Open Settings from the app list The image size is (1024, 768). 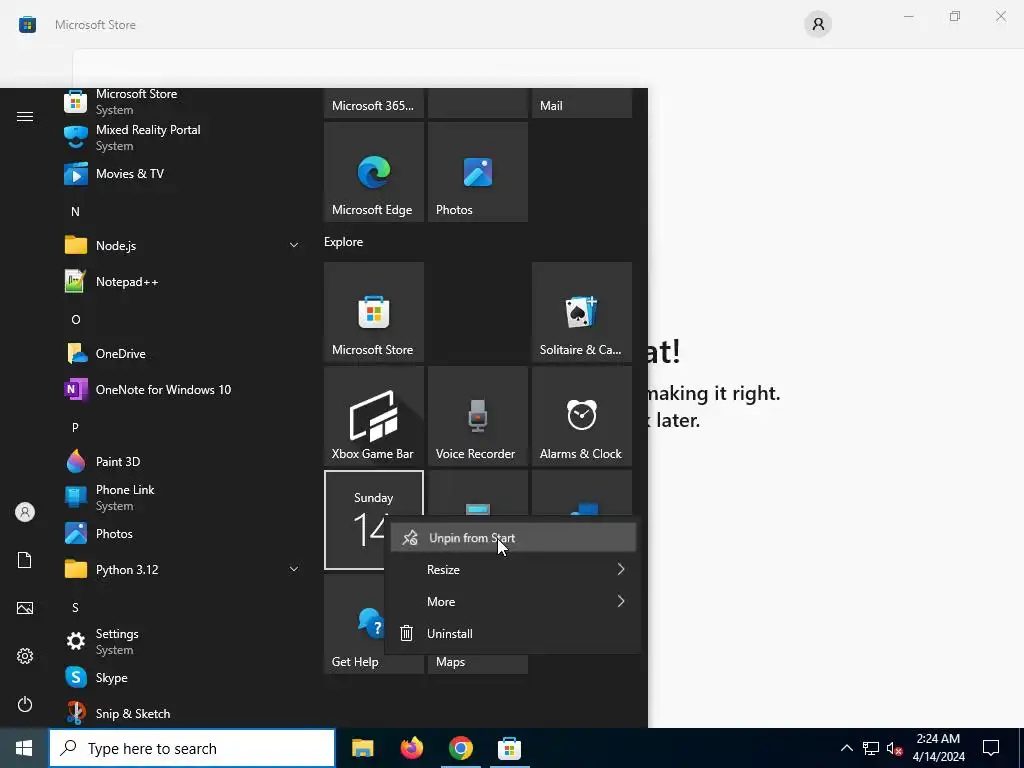point(182,641)
